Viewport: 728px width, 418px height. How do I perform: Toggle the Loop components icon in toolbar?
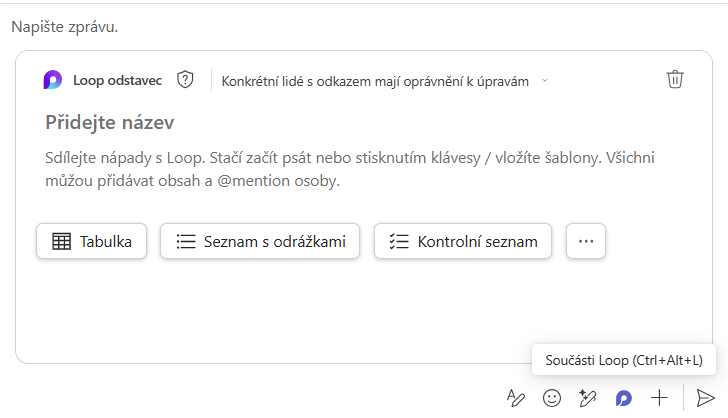tap(623, 397)
